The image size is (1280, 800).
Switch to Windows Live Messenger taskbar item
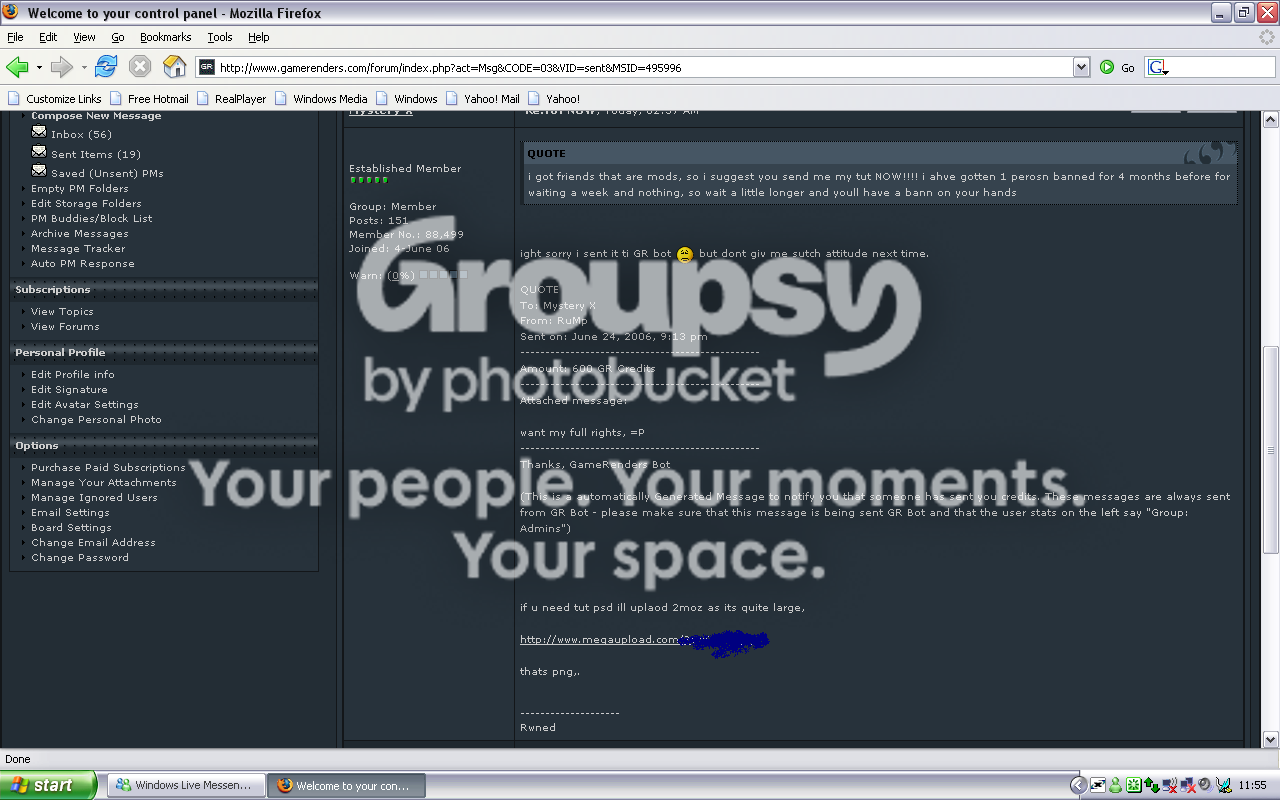click(x=186, y=785)
